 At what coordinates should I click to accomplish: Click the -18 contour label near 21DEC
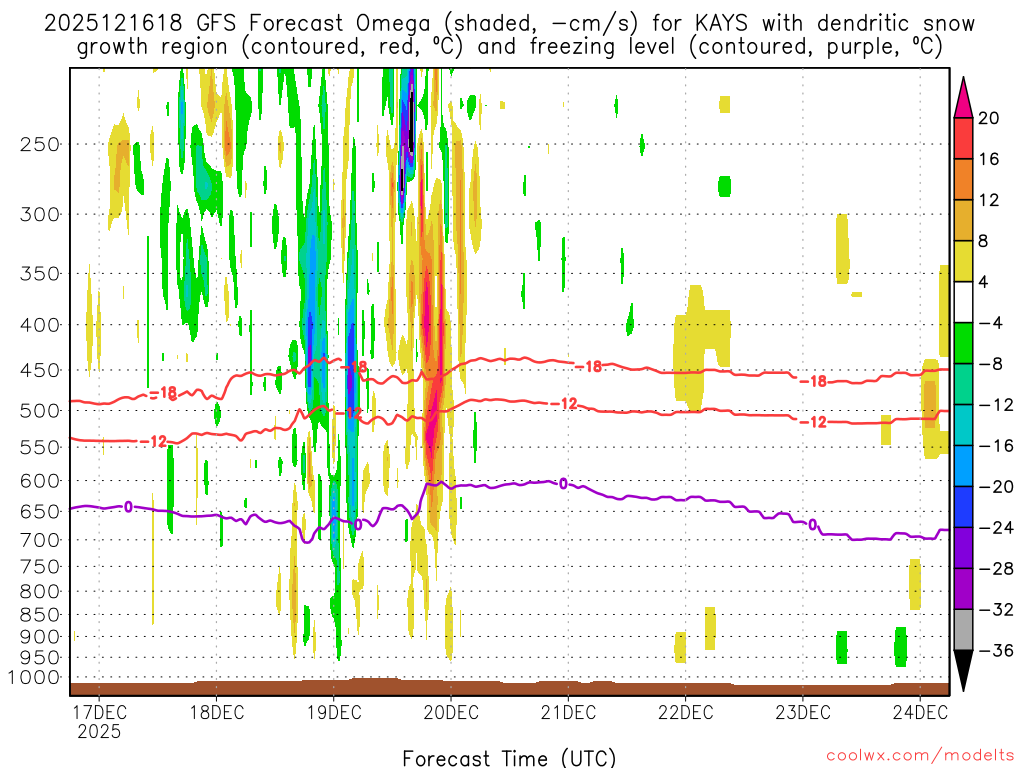pos(588,367)
